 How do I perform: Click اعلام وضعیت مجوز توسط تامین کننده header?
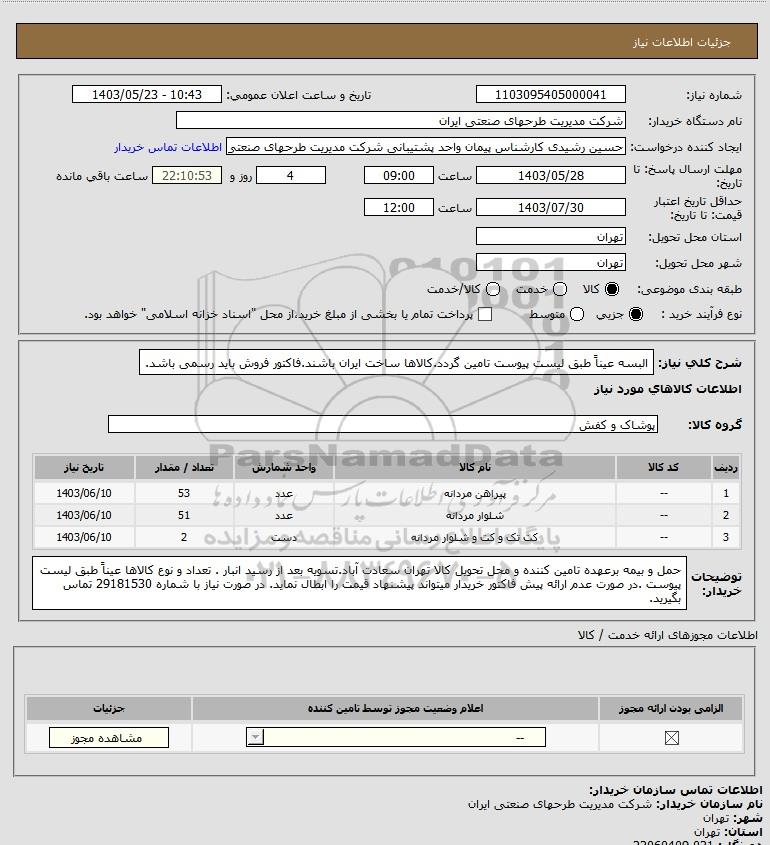tap(396, 708)
